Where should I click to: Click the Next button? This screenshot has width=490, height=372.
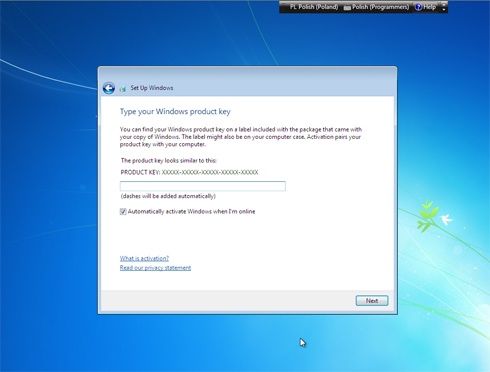click(x=372, y=301)
